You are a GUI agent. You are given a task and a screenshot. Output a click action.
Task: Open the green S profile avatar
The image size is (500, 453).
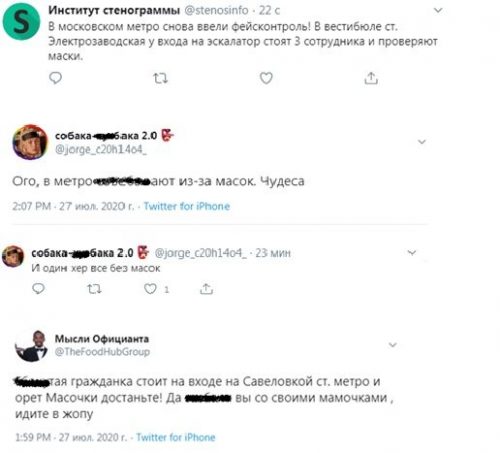(x=22, y=22)
